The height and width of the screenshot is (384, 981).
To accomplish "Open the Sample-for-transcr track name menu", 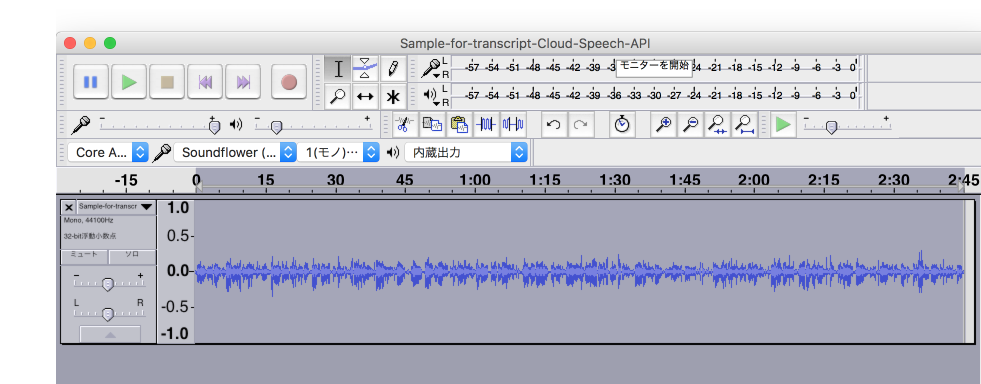I will [x=116, y=206].
